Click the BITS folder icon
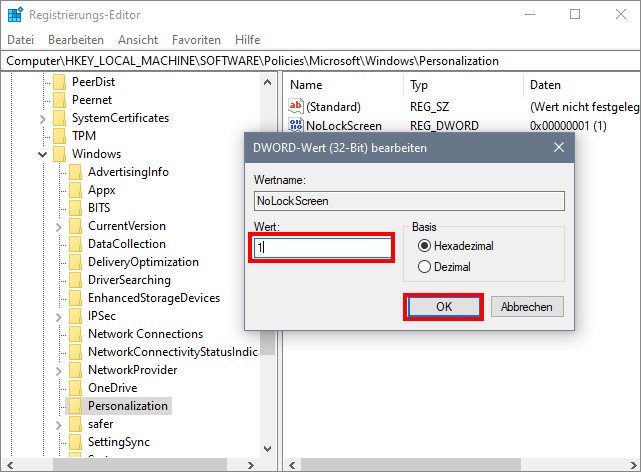641x472 pixels. click(x=76, y=208)
